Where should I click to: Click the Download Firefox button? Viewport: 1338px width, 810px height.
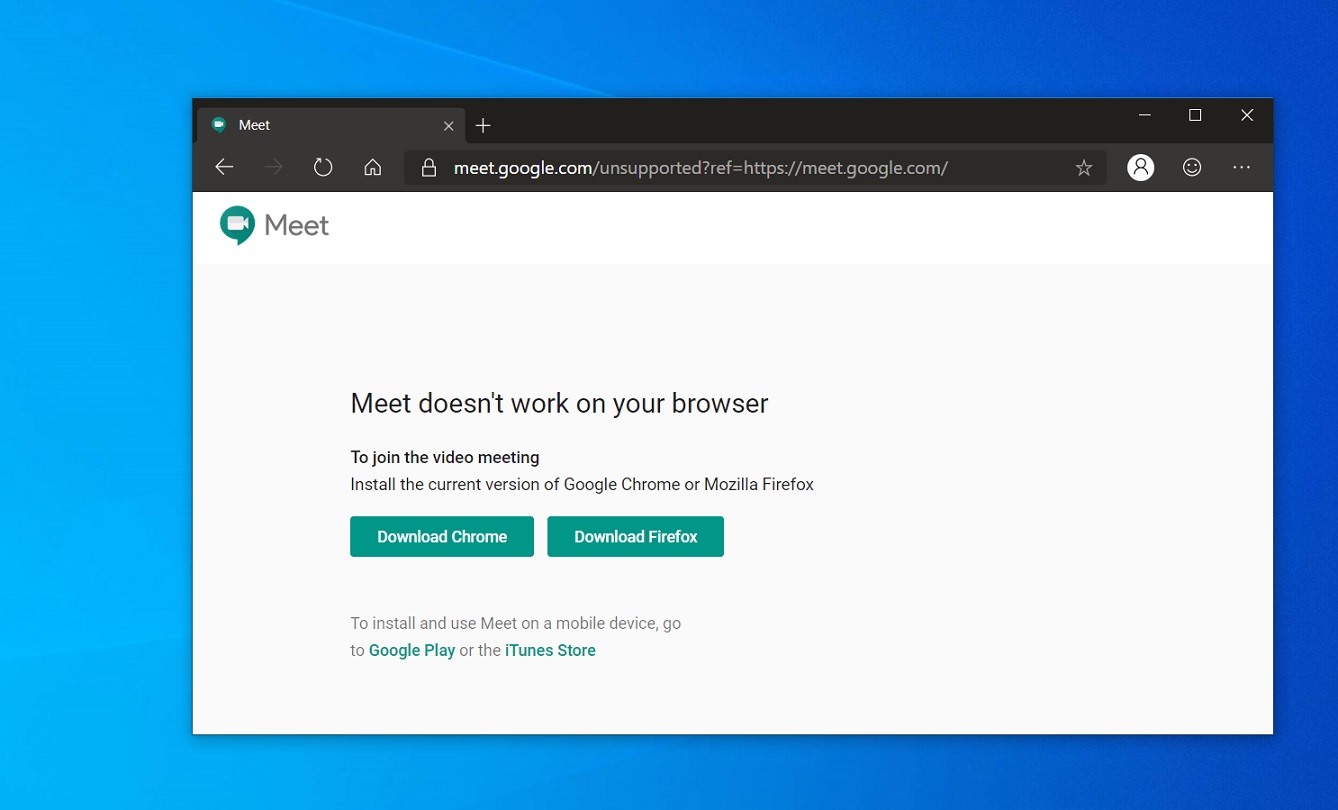pyautogui.click(x=636, y=537)
